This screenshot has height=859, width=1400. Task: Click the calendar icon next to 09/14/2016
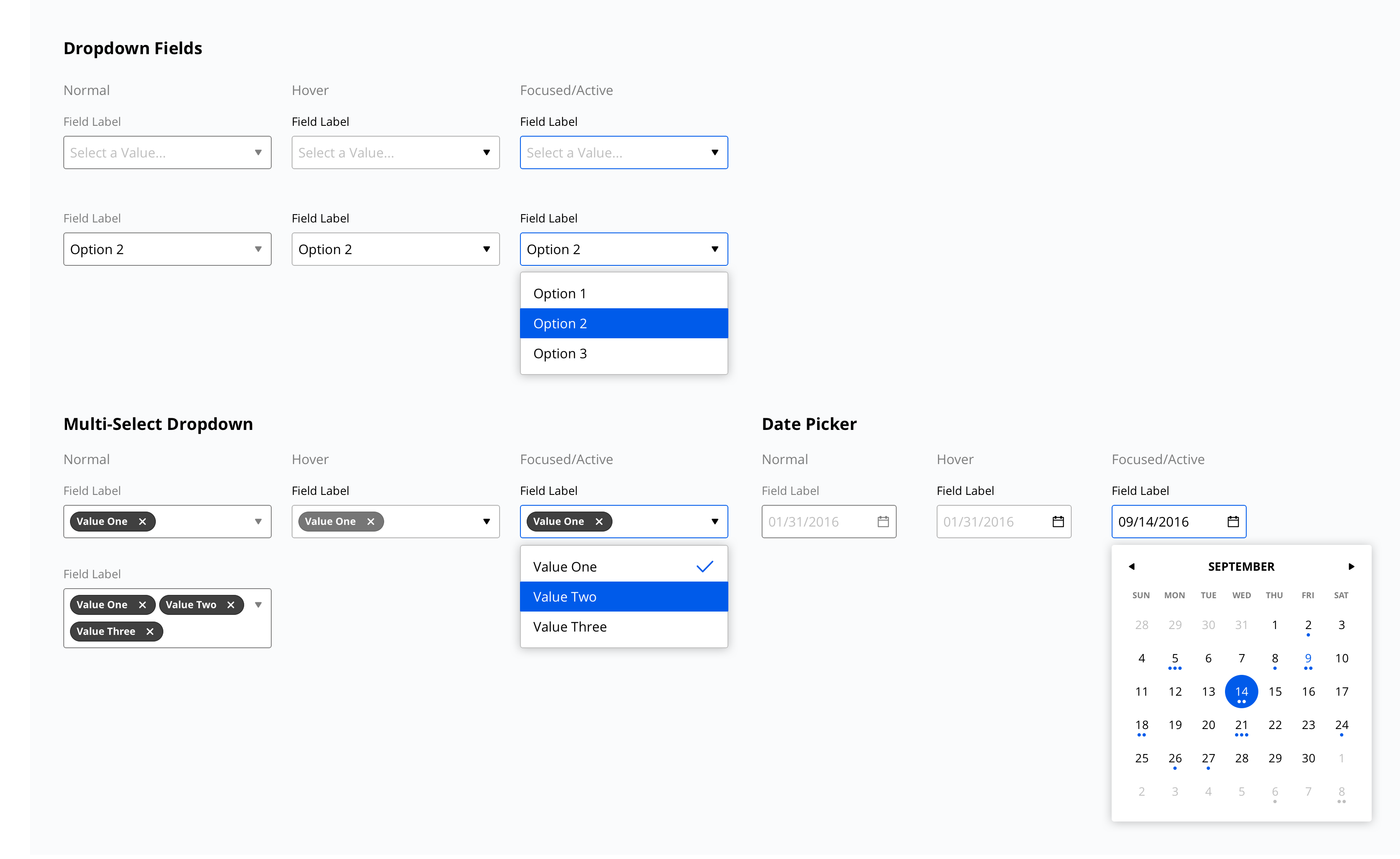[1233, 521]
